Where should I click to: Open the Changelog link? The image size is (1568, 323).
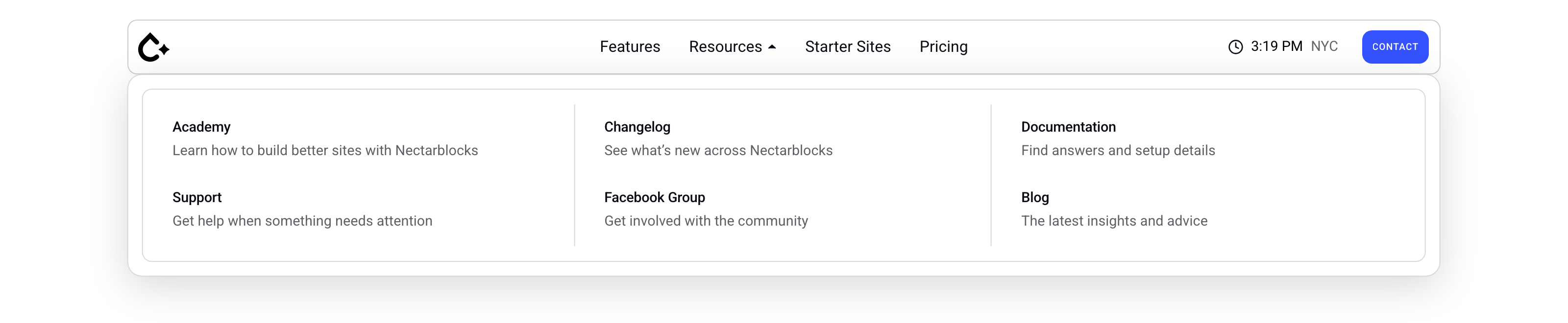[x=637, y=127]
